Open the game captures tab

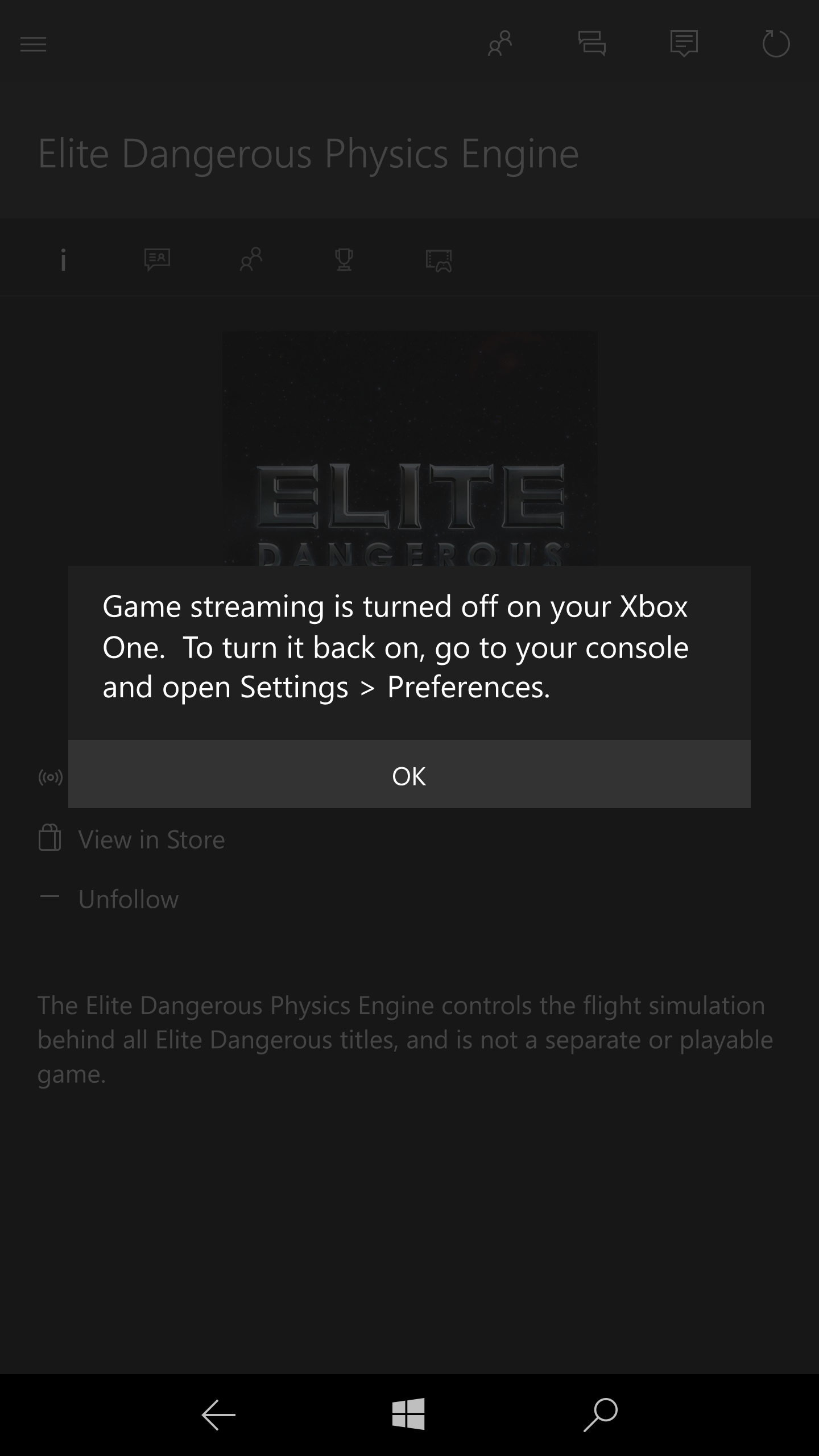click(x=439, y=261)
